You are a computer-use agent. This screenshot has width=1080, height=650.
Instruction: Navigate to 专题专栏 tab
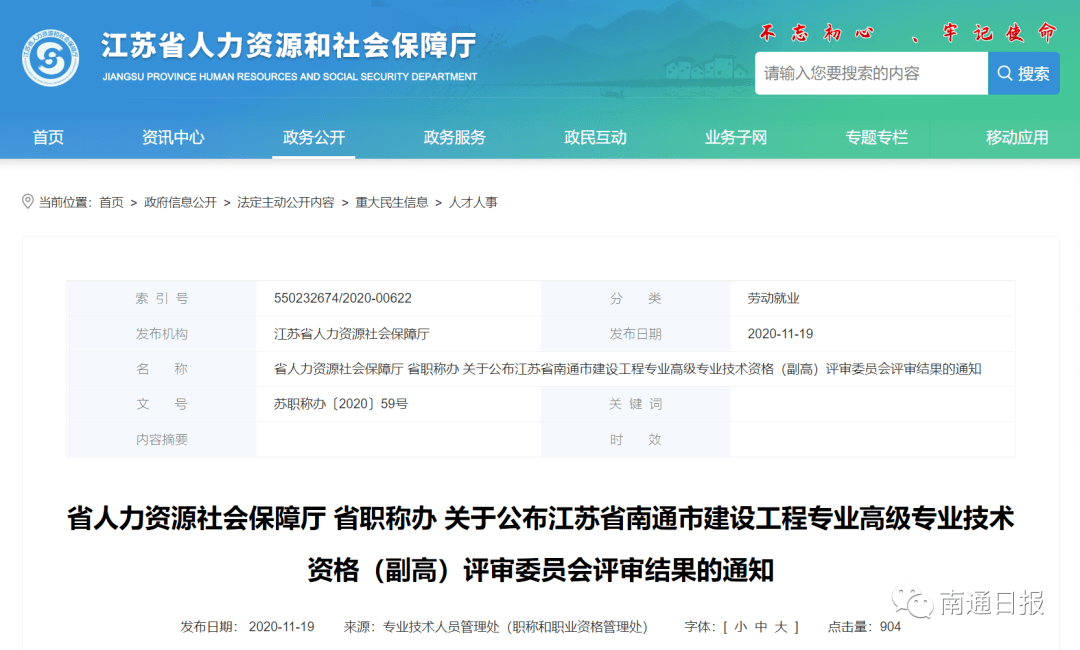coord(877,138)
